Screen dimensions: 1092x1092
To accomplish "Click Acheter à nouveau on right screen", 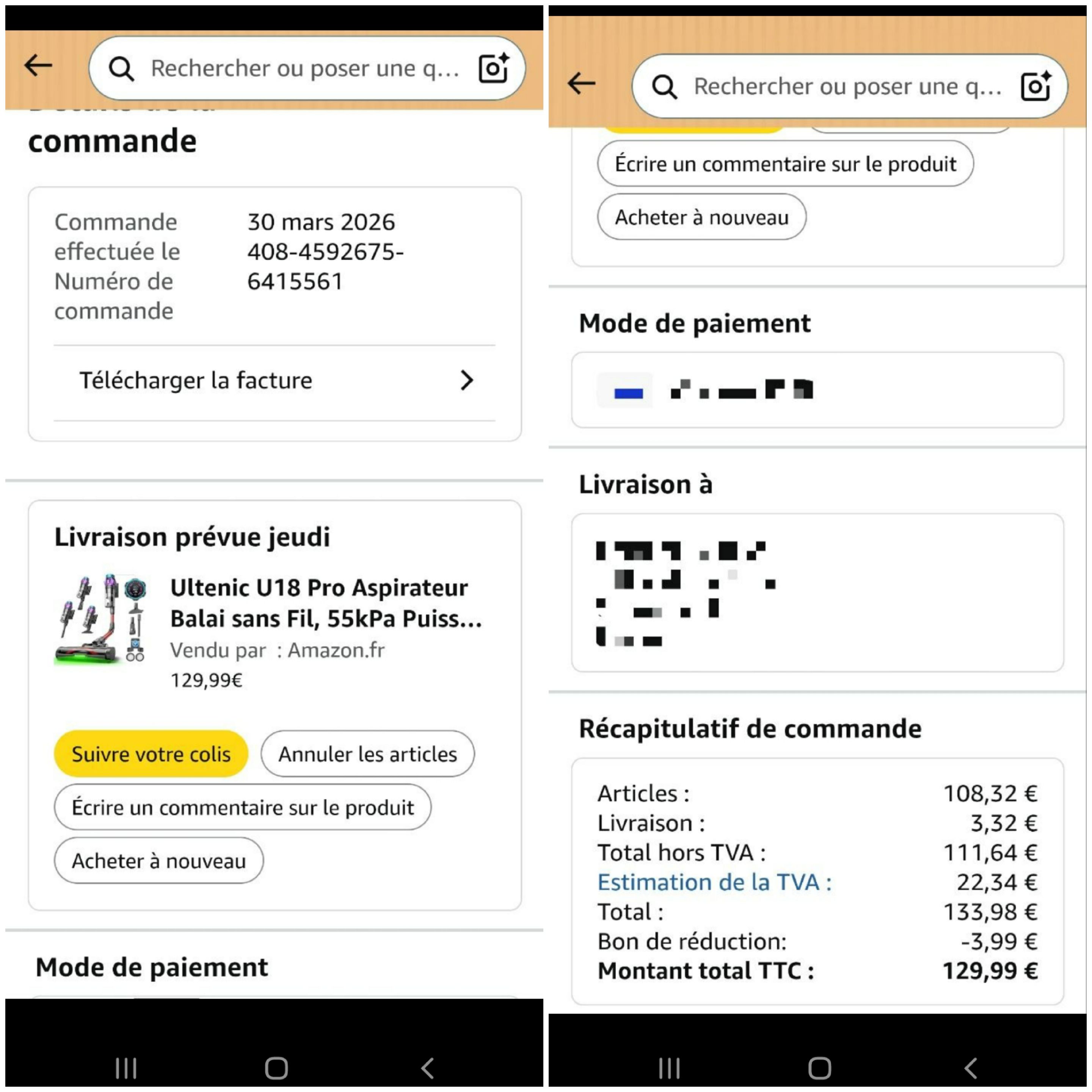I will (x=701, y=217).
